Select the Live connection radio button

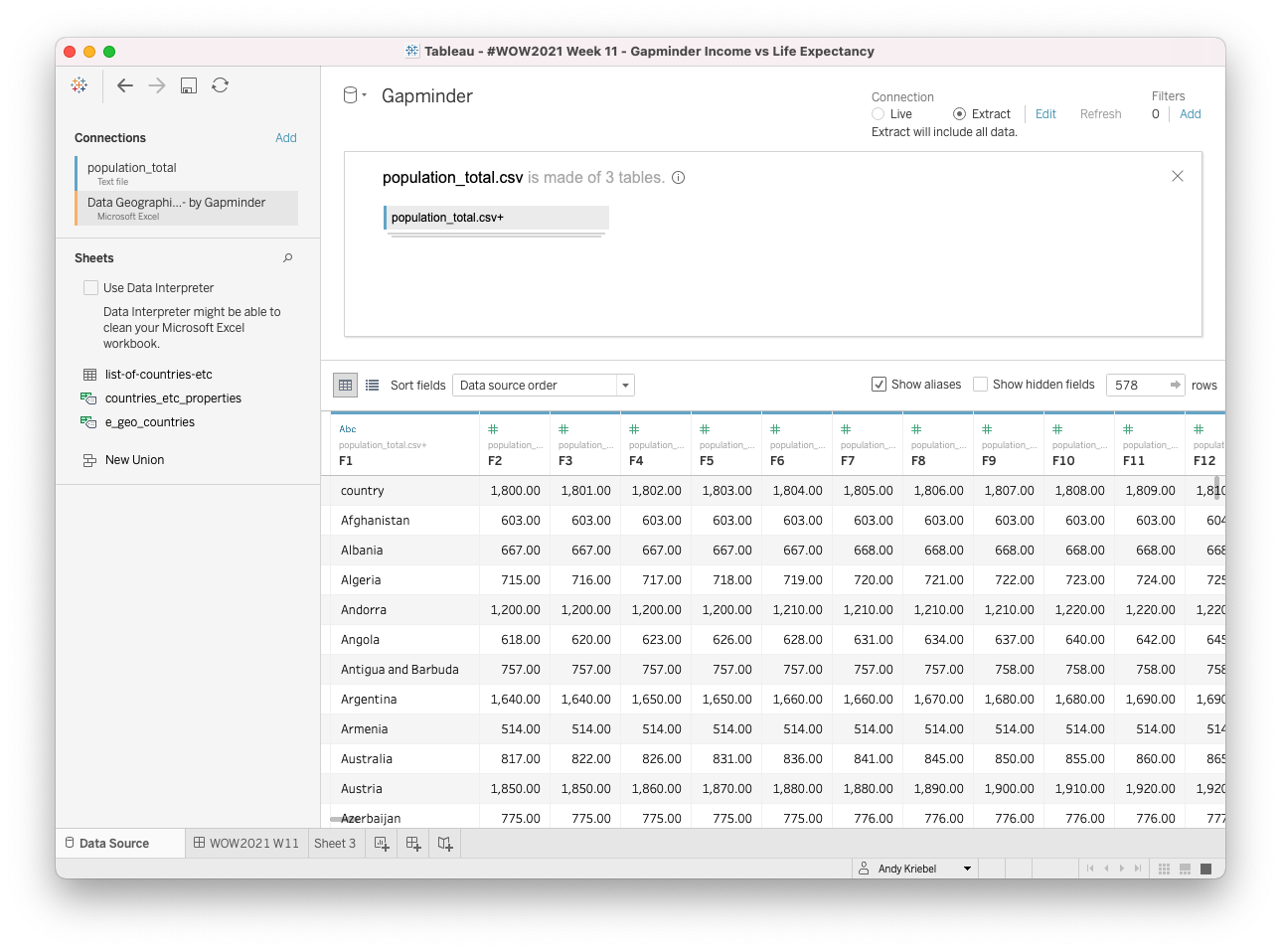pyautogui.click(x=879, y=114)
